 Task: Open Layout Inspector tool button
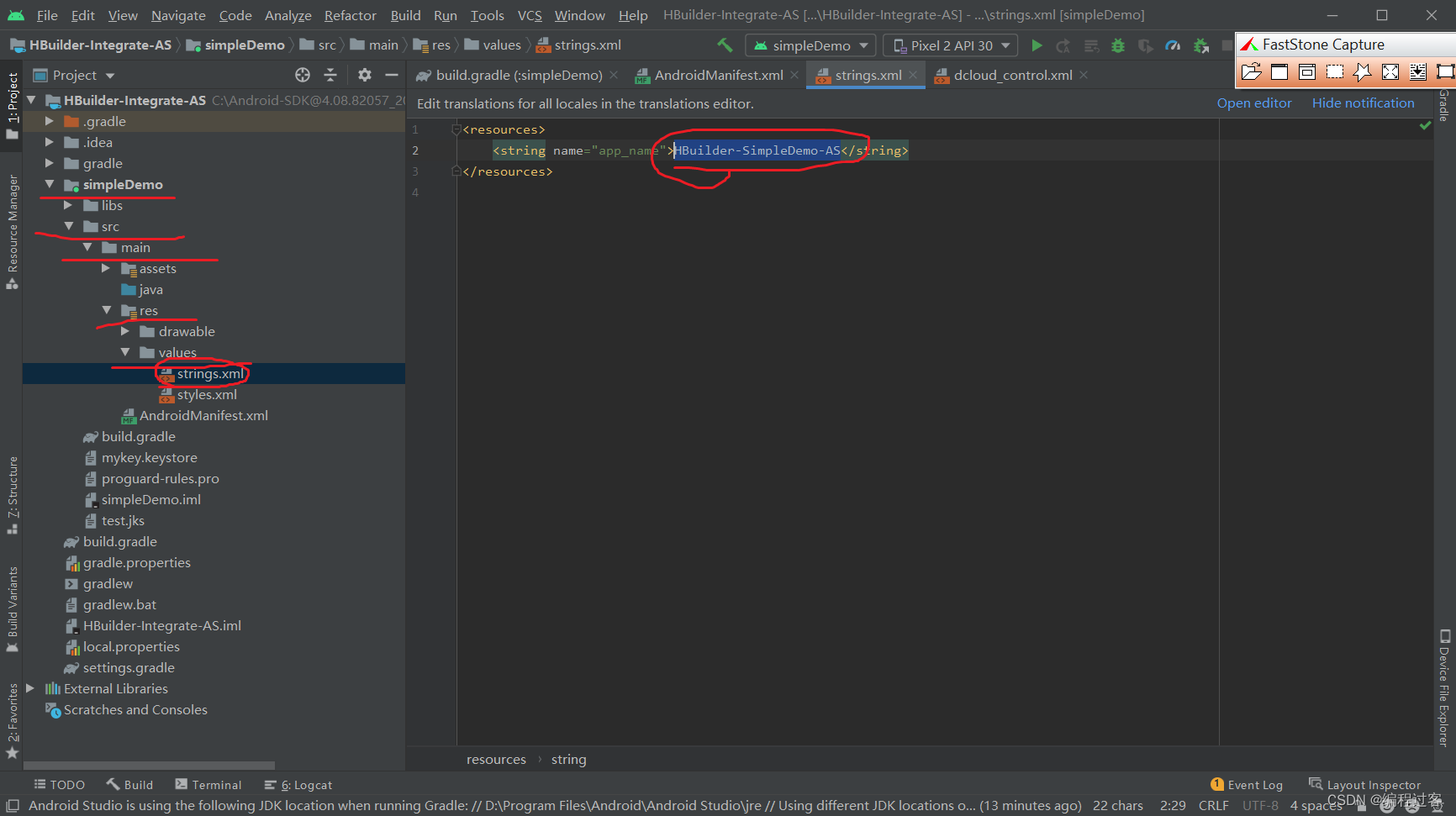(x=1364, y=785)
